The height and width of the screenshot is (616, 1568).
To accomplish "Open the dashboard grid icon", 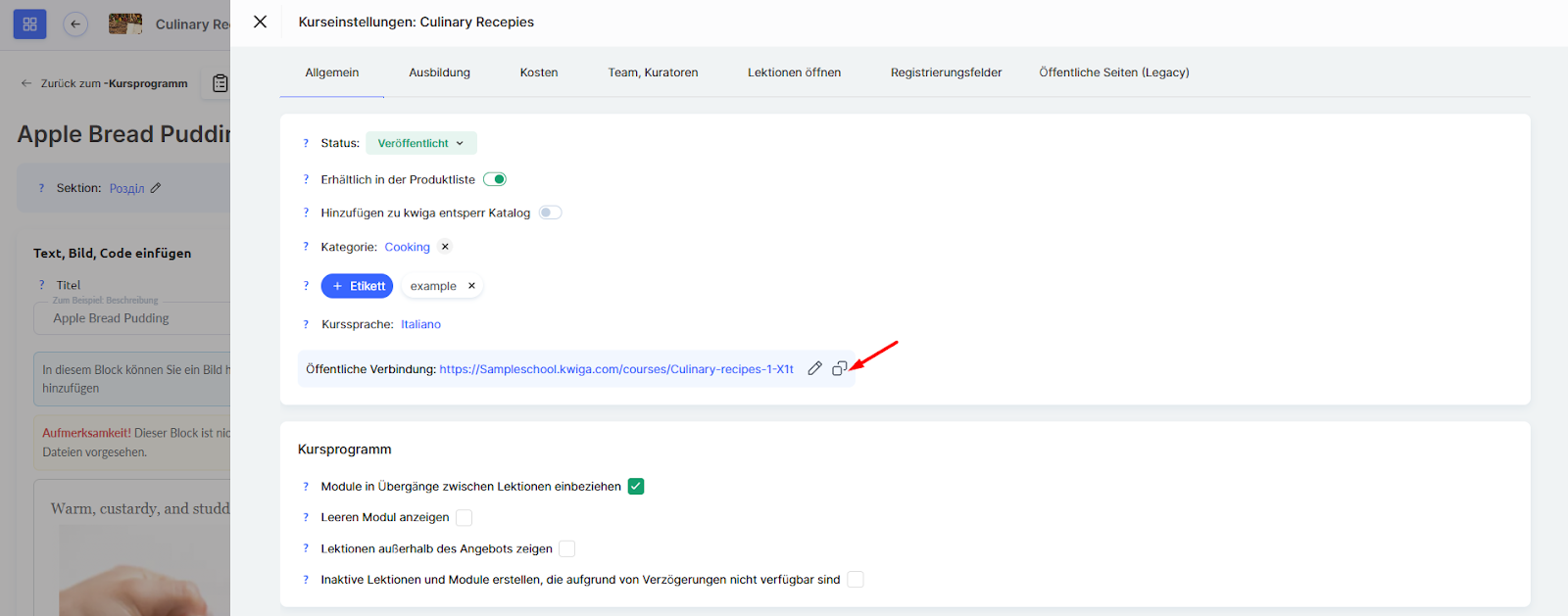I will coord(29,24).
